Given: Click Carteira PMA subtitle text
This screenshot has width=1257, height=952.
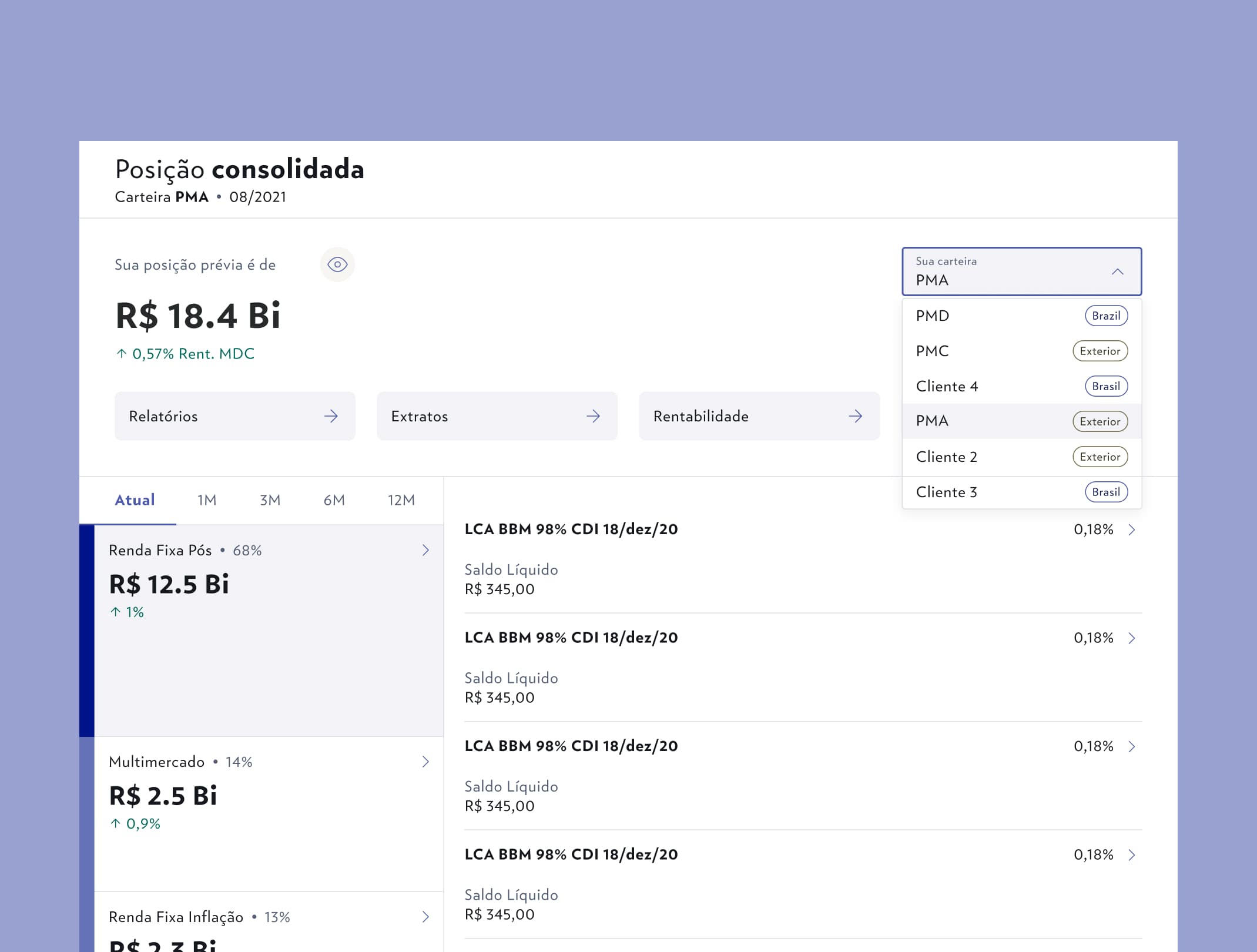Looking at the screenshot, I should click(162, 197).
